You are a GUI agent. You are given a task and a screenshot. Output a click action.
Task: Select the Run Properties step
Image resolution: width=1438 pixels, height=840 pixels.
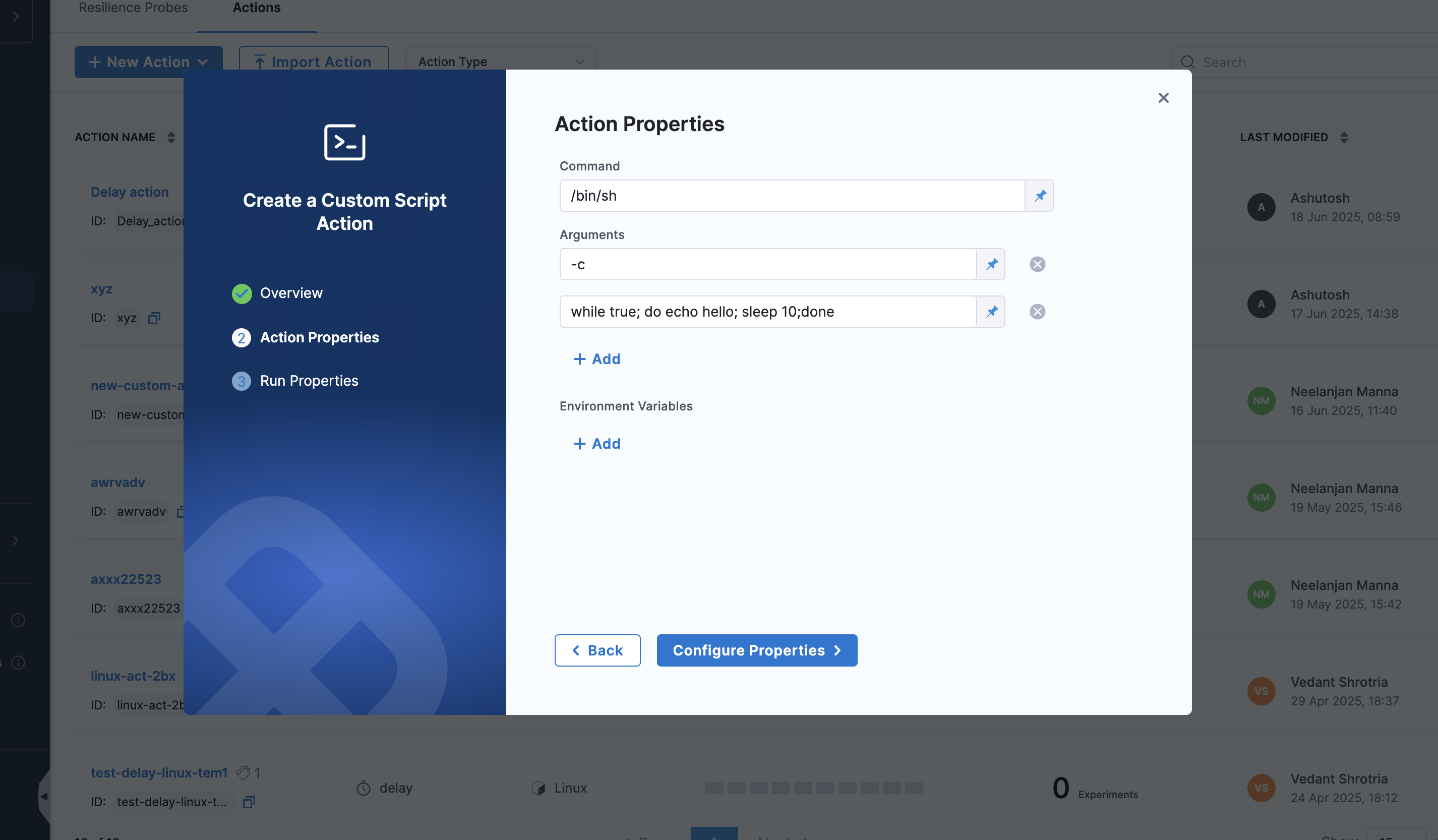(309, 380)
